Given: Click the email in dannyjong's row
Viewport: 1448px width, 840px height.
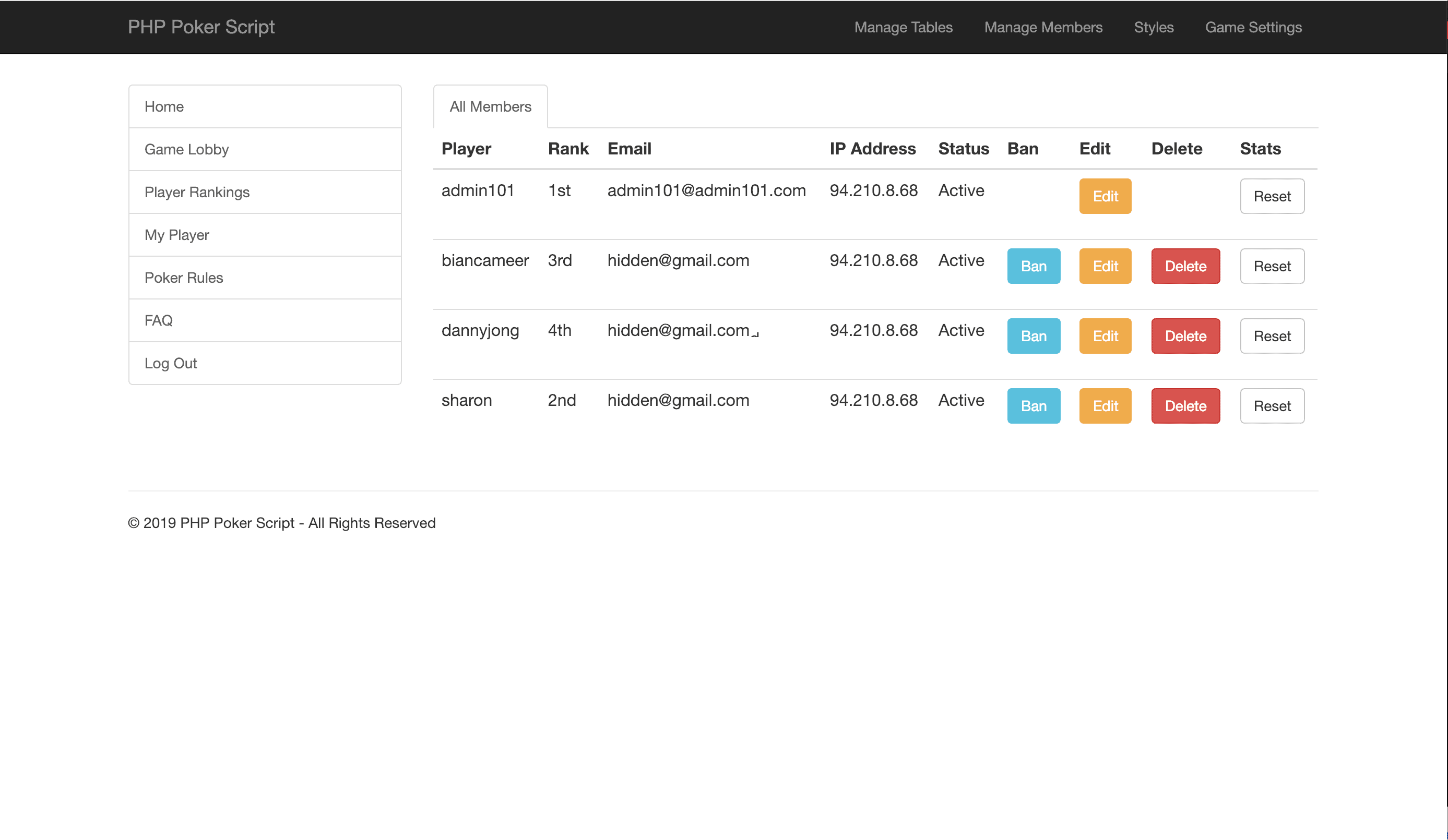Looking at the screenshot, I should coord(678,331).
